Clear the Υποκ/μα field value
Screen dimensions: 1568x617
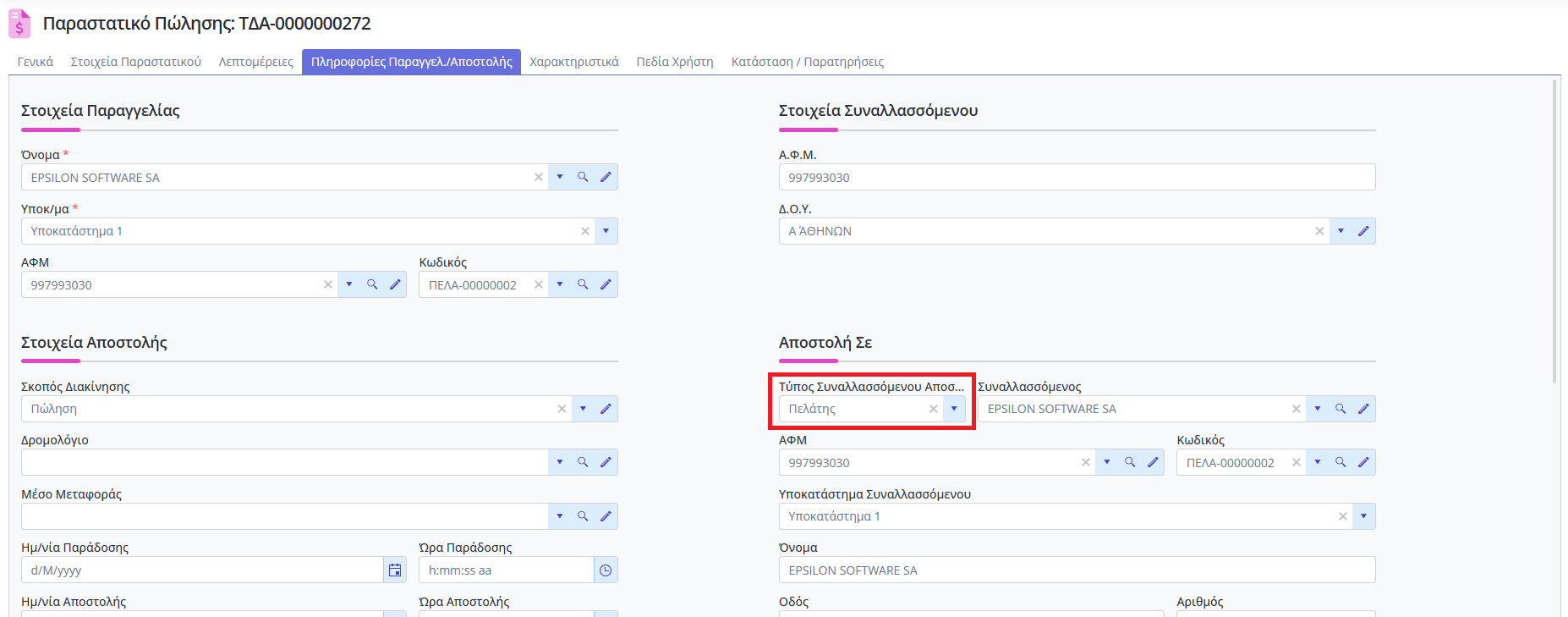point(584,231)
